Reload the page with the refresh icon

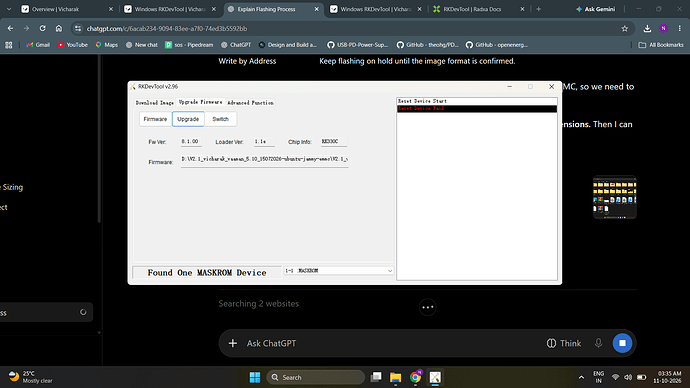click(x=42, y=29)
